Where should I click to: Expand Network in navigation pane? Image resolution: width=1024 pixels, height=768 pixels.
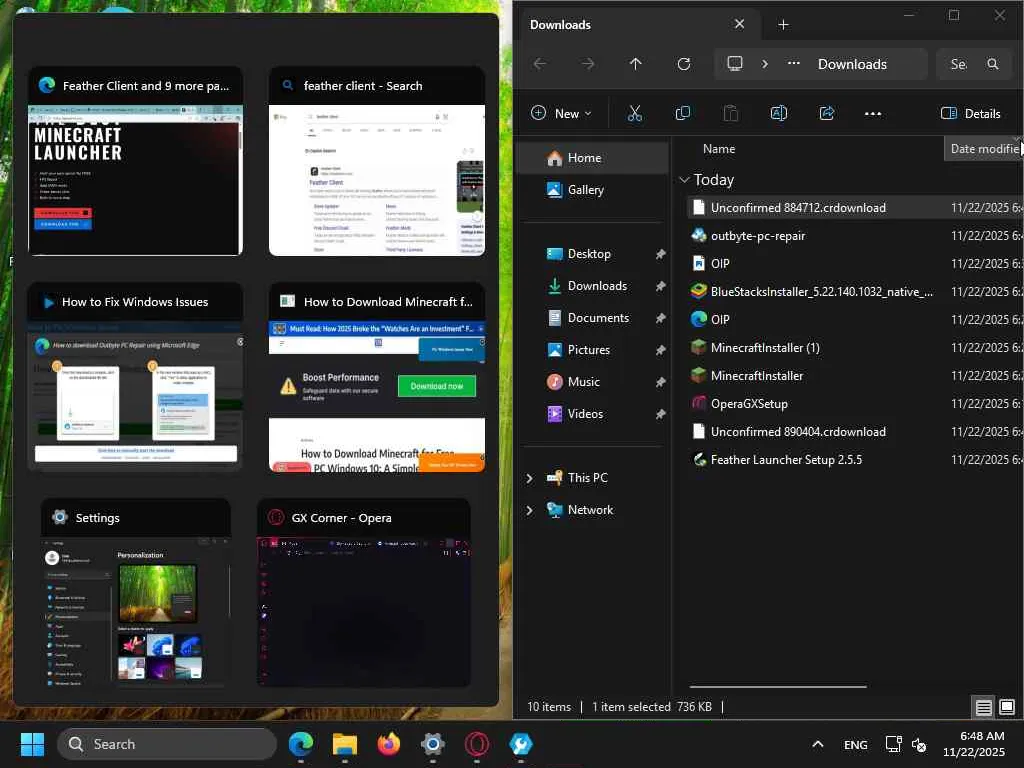pos(529,511)
